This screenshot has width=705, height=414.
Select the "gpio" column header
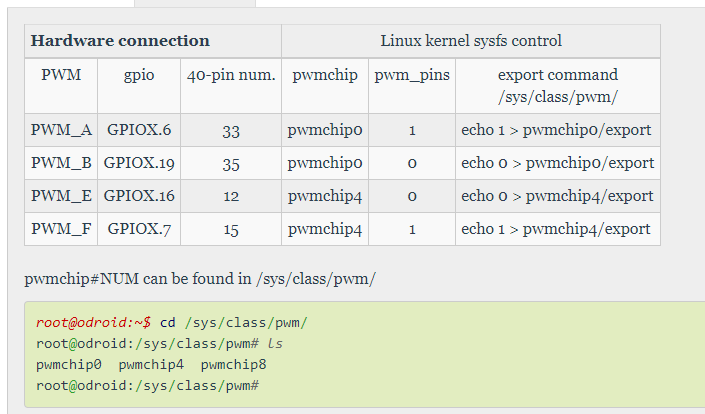coord(139,75)
